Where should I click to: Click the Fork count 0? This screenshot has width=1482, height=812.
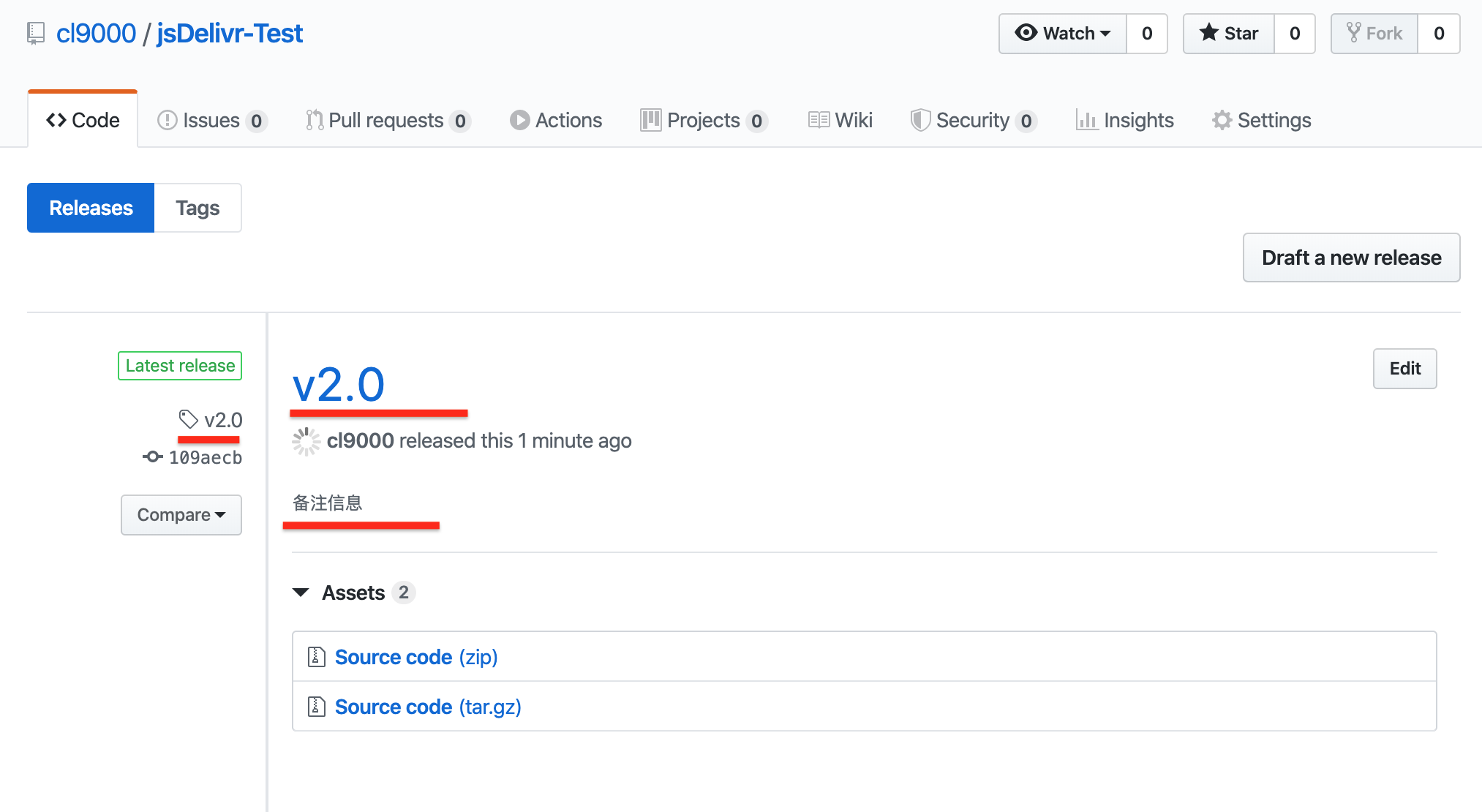1439,34
